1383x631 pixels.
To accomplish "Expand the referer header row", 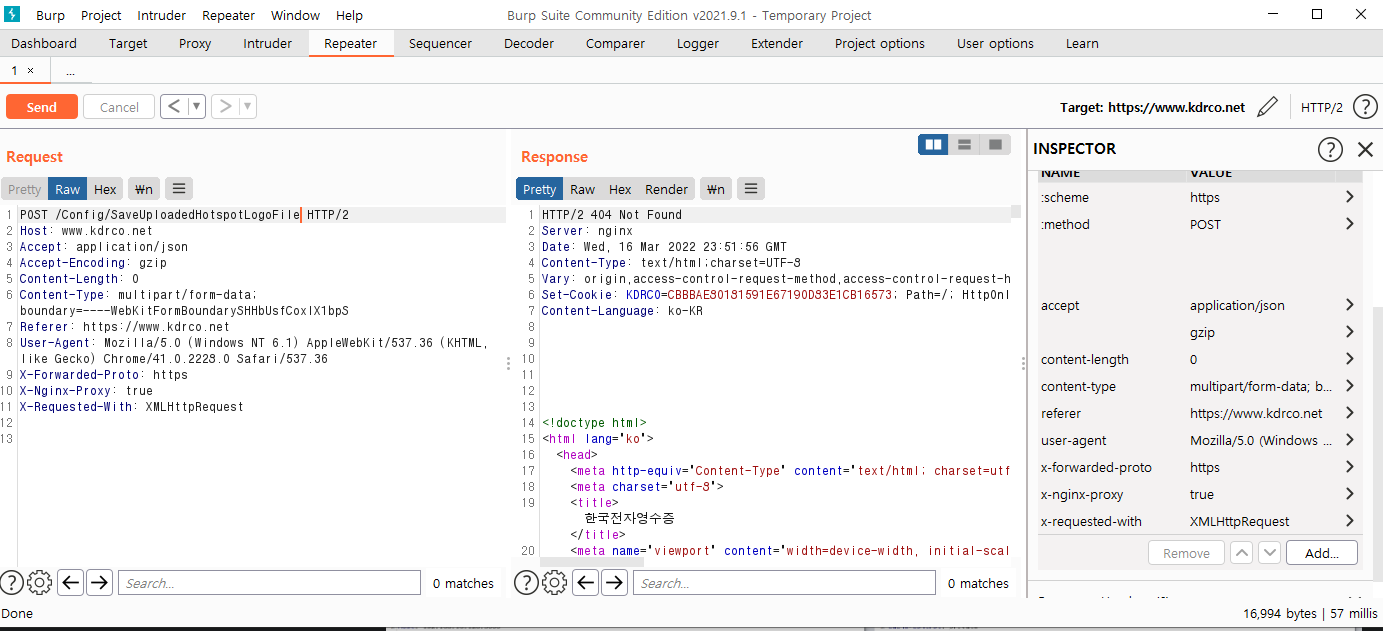I will point(1350,413).
